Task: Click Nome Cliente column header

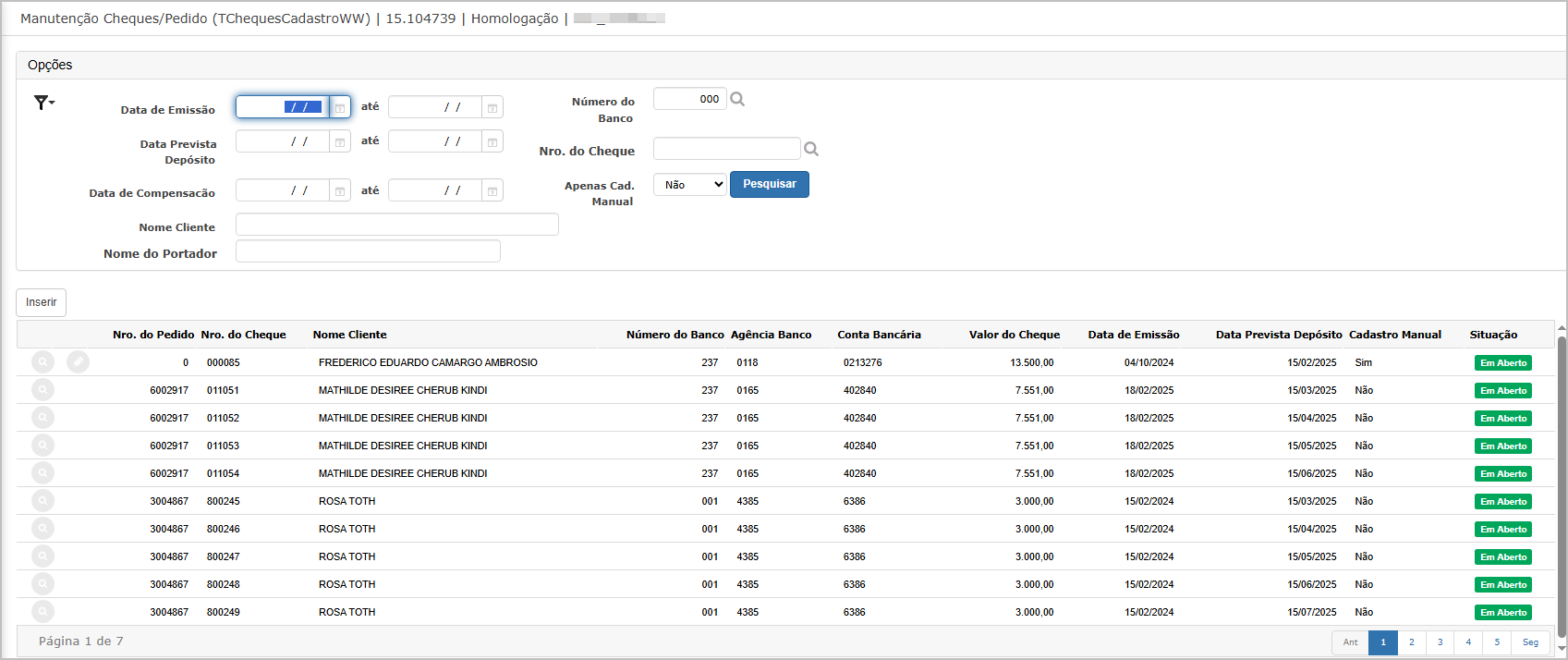Action: [350, 335]
